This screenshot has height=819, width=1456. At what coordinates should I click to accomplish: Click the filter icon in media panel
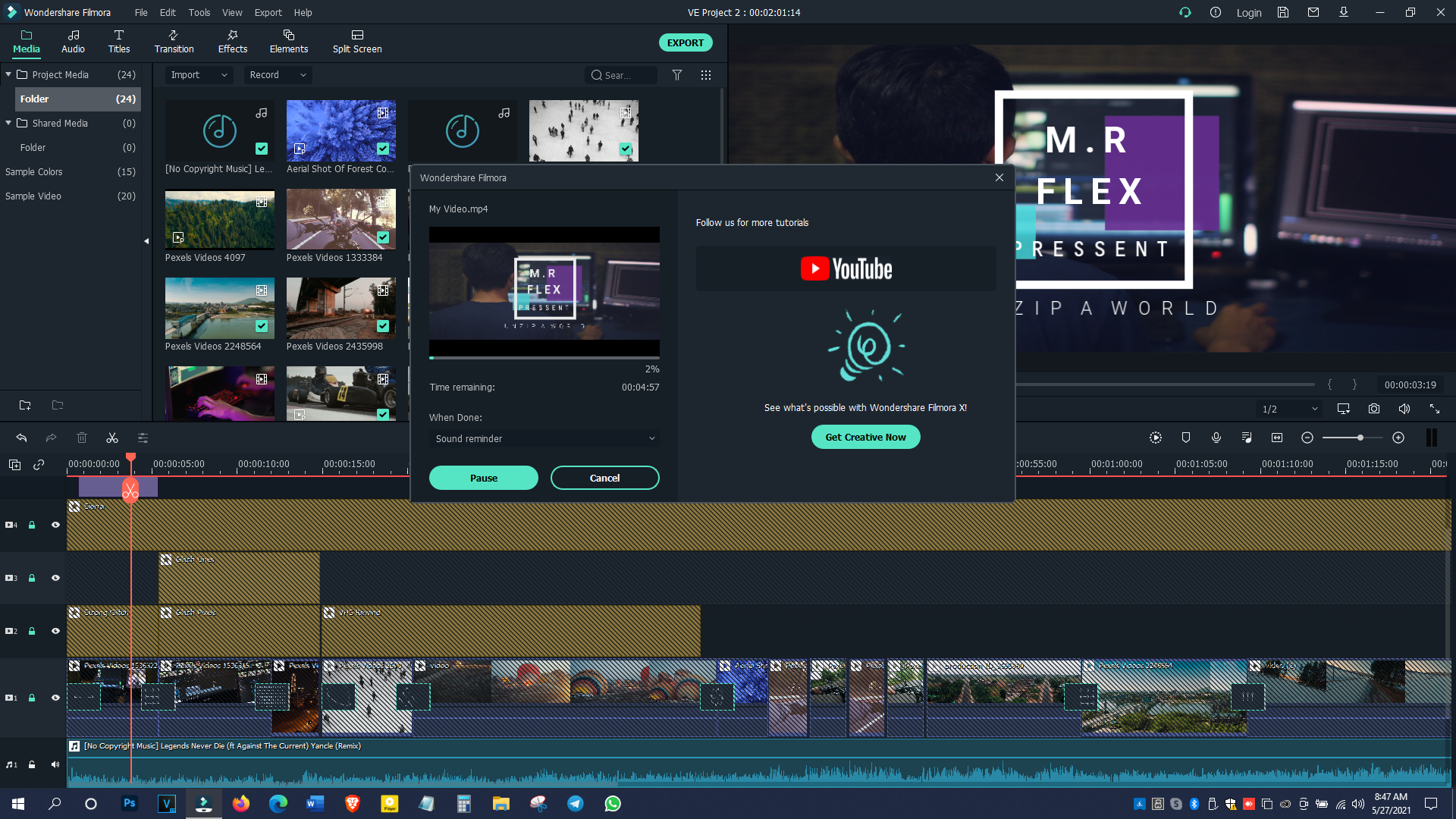677,75
